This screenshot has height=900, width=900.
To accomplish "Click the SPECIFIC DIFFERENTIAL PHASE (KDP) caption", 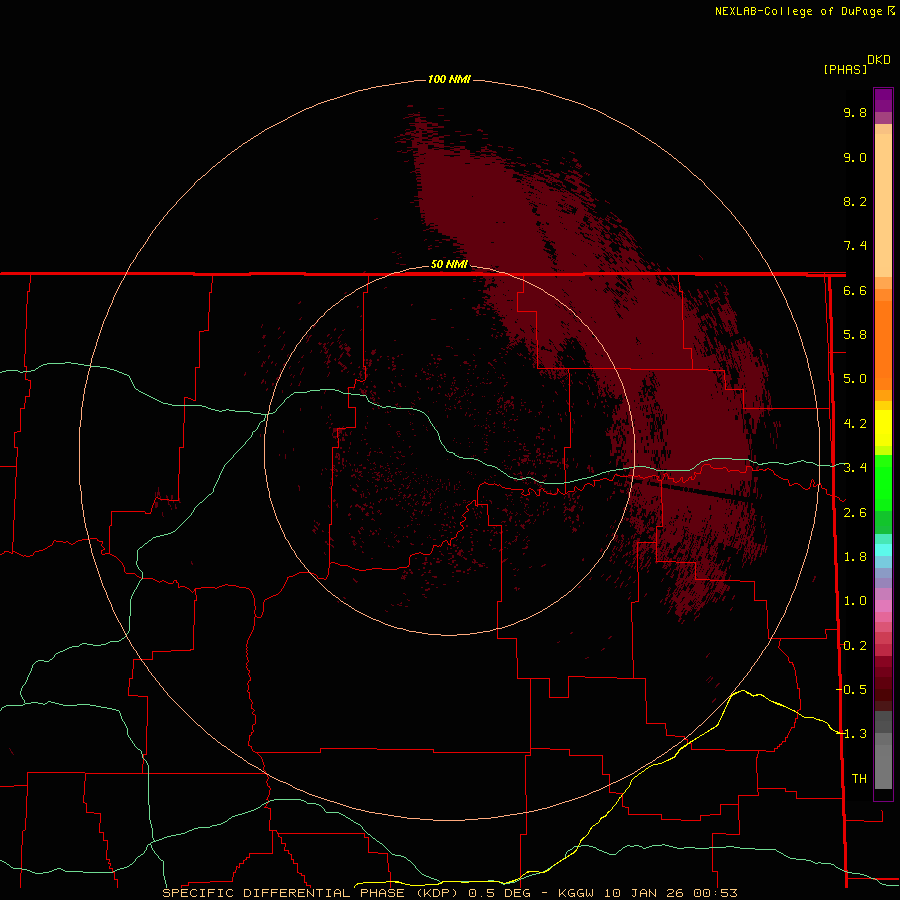I will [x=311, y=893].
